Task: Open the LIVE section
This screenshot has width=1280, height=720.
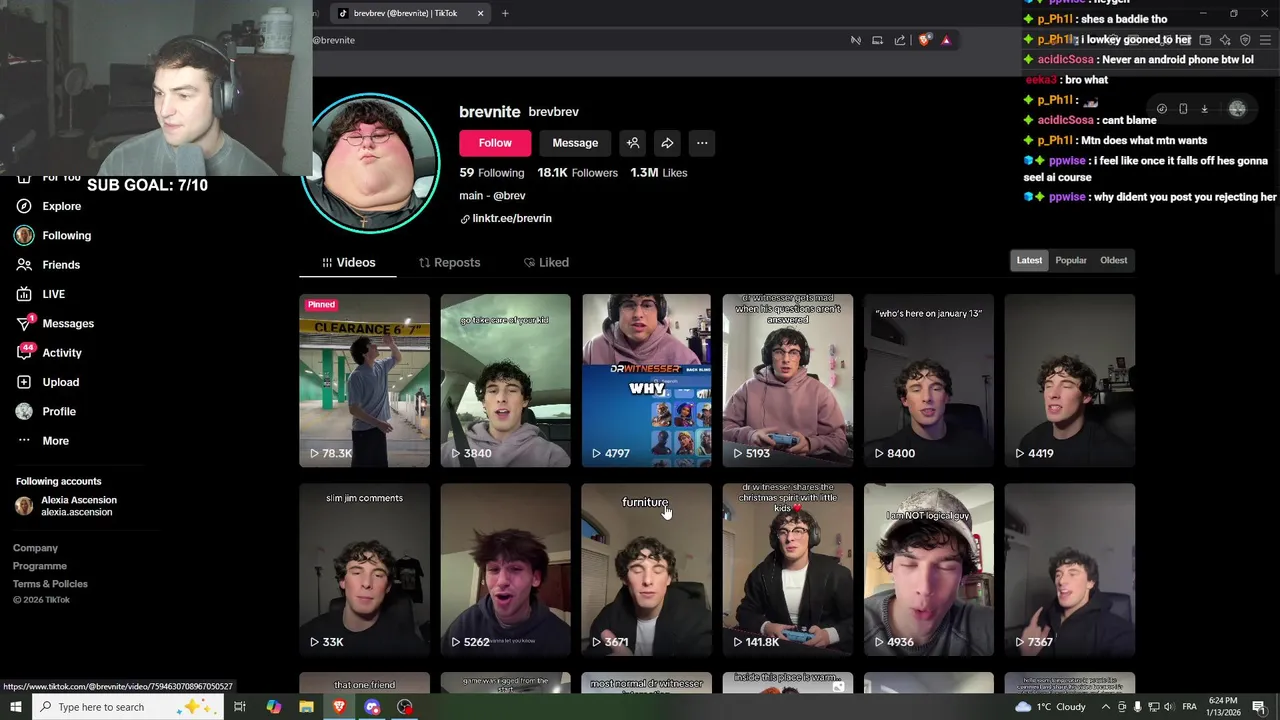Action: coord(41,294)
